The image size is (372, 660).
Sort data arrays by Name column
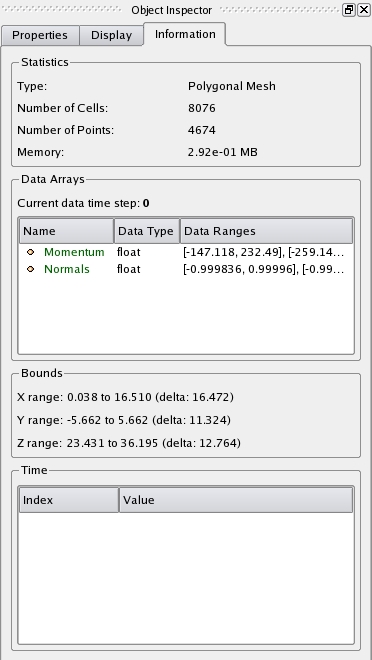(66, 231)
